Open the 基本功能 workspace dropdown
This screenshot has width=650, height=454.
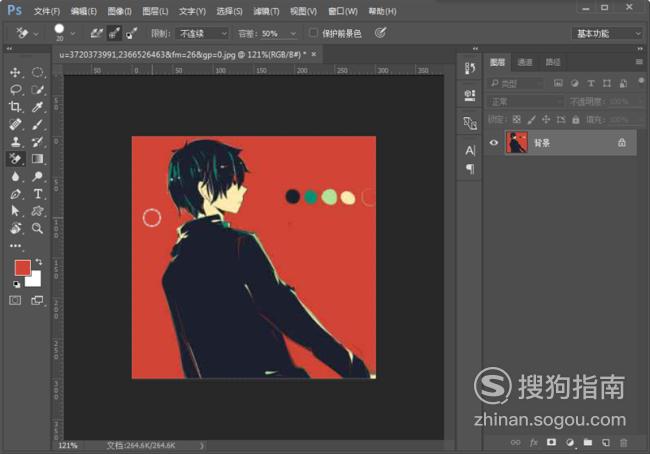click(607, 33)
